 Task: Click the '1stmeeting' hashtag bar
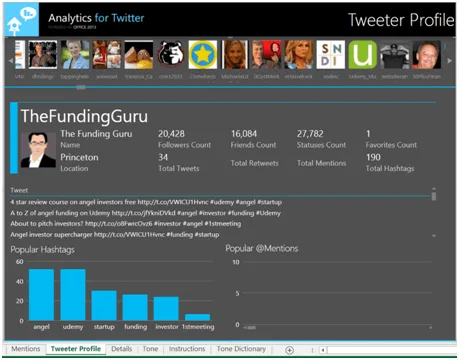coord(198,317)
